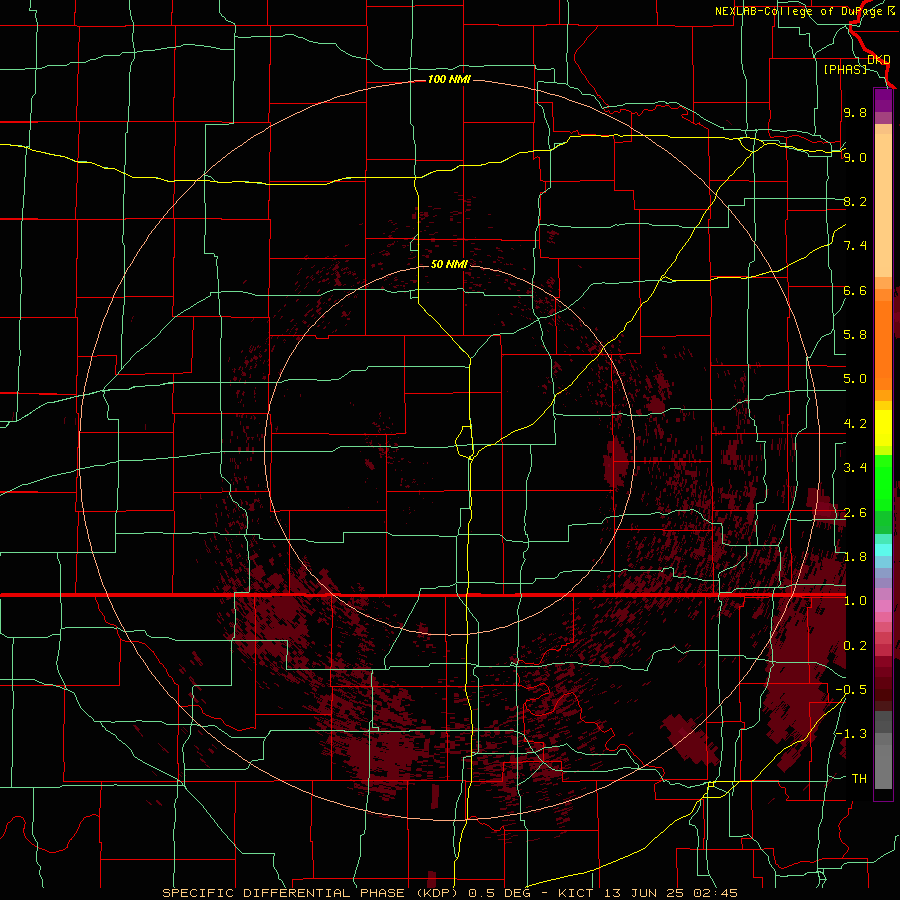Viewport: 900px width, 900px height.
Task: Pick the 5.8 legend value
Action: click(x=855, y=335)
